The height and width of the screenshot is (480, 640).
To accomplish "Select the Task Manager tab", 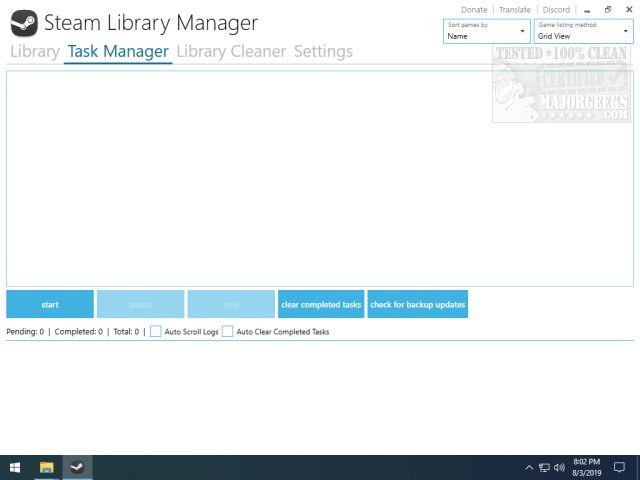I will [x=118, y=51].
